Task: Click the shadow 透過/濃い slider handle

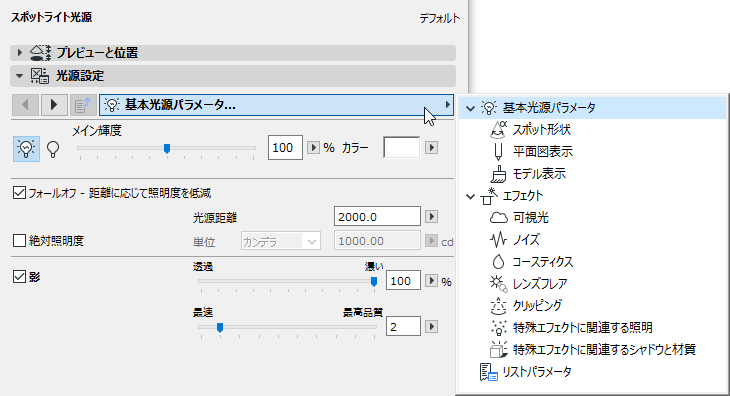Action: click(373, 282)
